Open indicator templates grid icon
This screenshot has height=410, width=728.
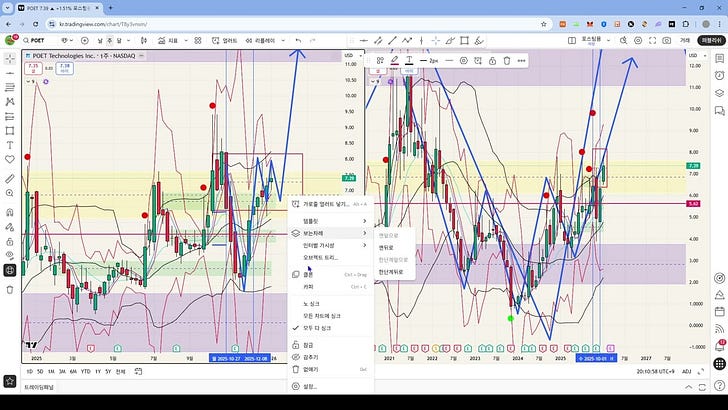(198, 41)
